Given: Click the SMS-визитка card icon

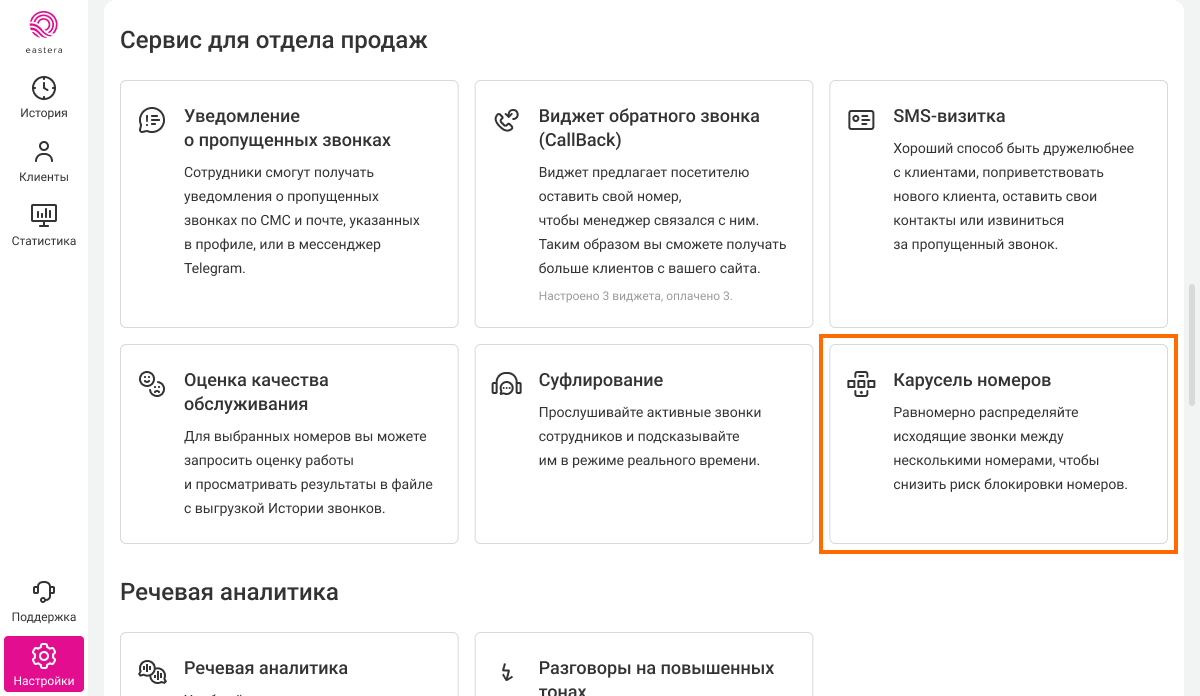Looking at the screenshot, I should pos(860,121).
